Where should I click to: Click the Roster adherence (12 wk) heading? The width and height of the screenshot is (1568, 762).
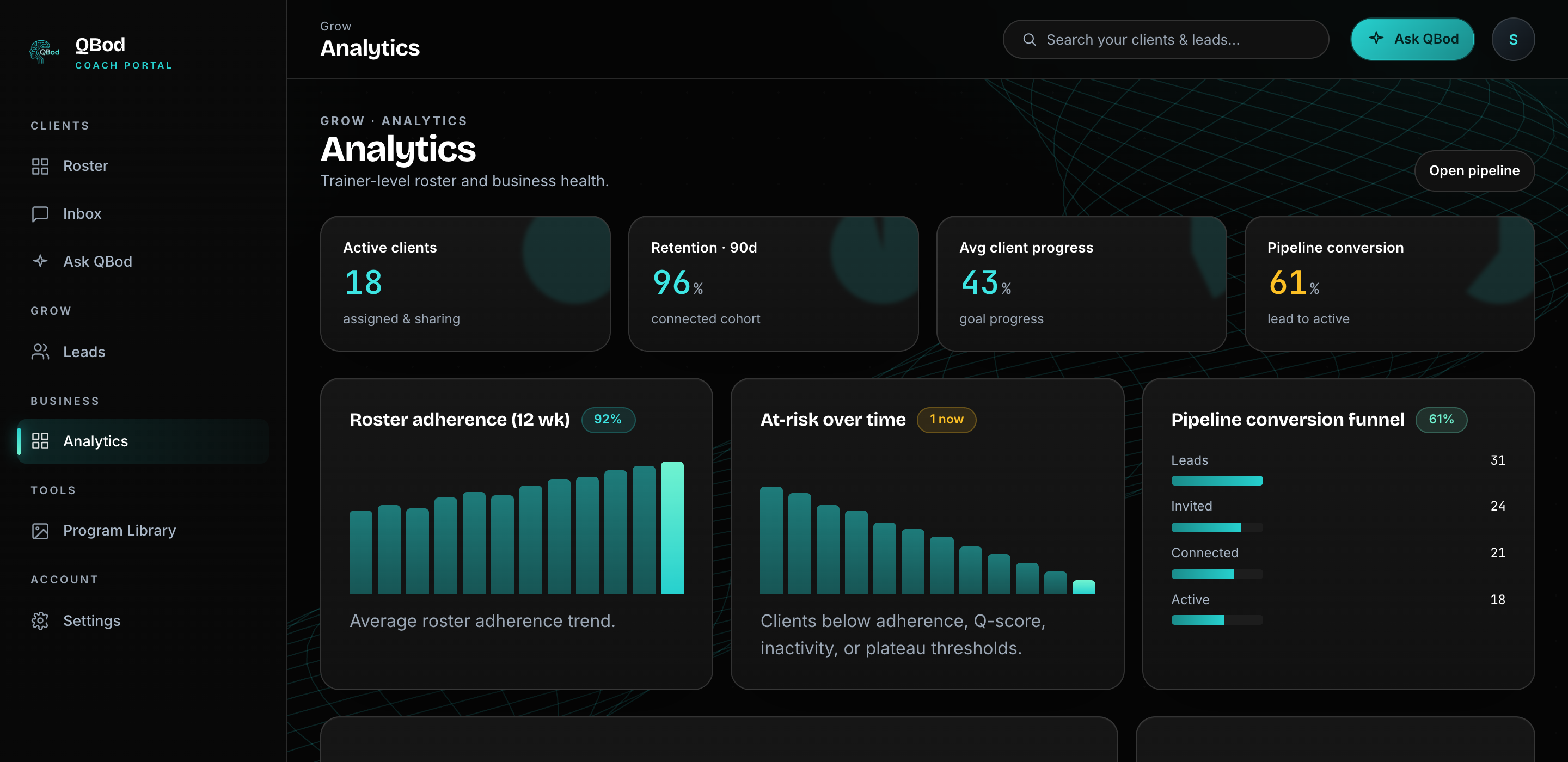coord(460,420)
